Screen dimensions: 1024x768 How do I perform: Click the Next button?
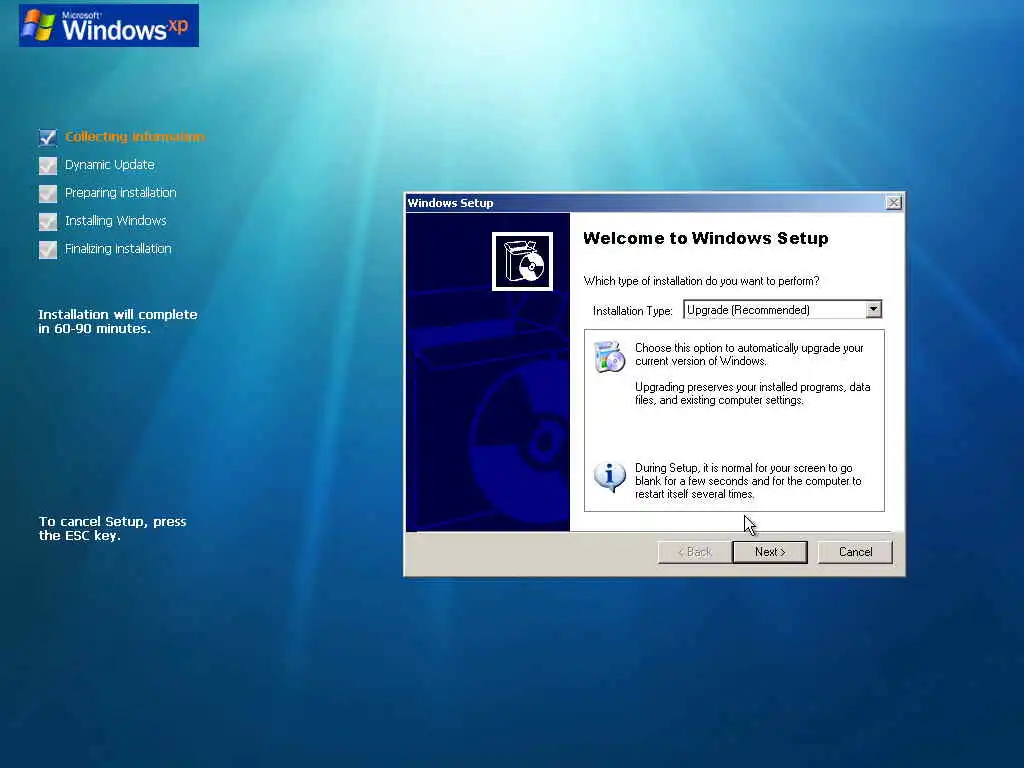point(770,552)
